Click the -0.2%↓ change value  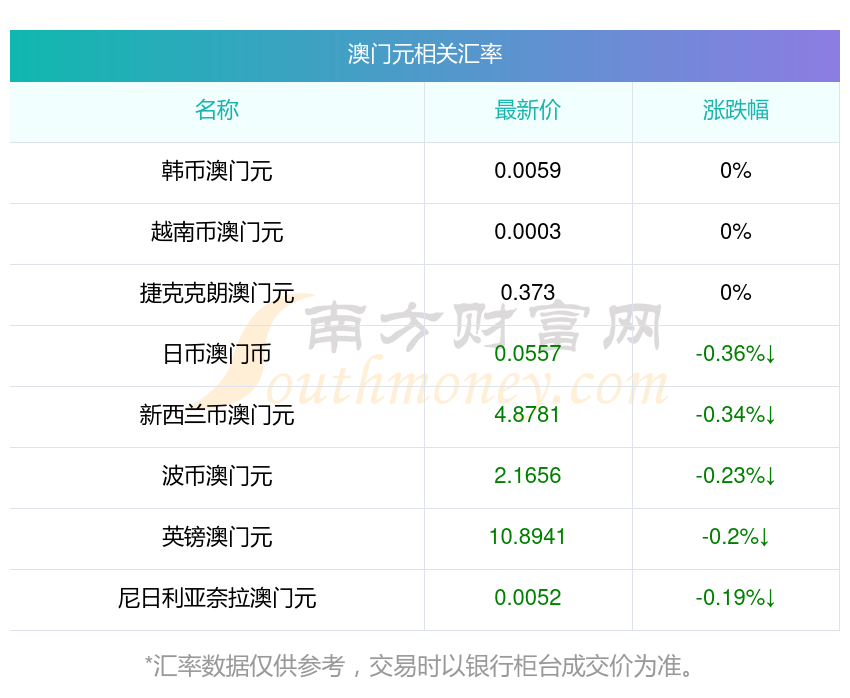(736, 537)
